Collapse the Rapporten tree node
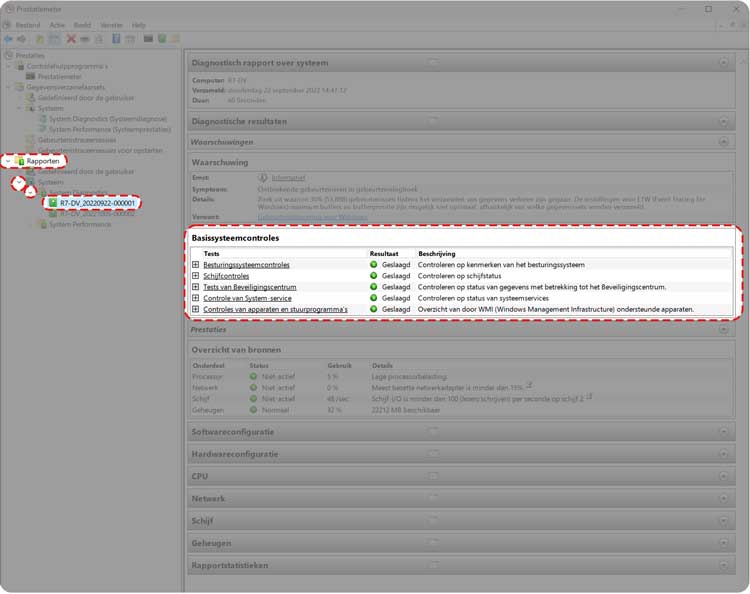The width and height of the screenshot is (750, 594). pos(9,160)
